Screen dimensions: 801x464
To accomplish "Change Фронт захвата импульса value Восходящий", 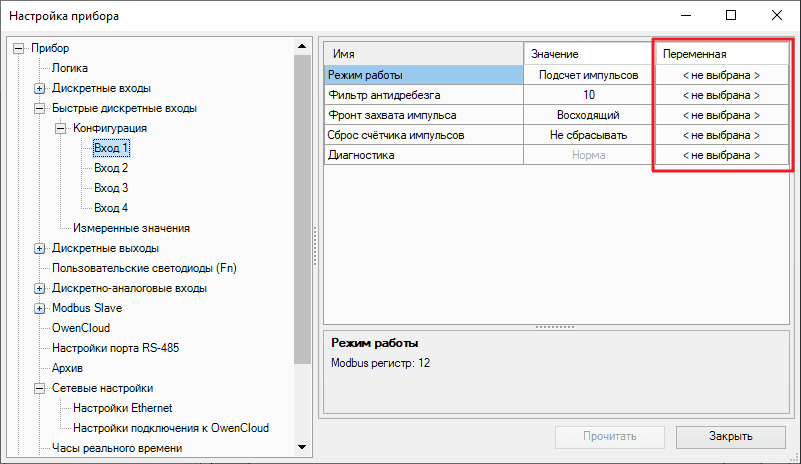I will click(588, 115).
